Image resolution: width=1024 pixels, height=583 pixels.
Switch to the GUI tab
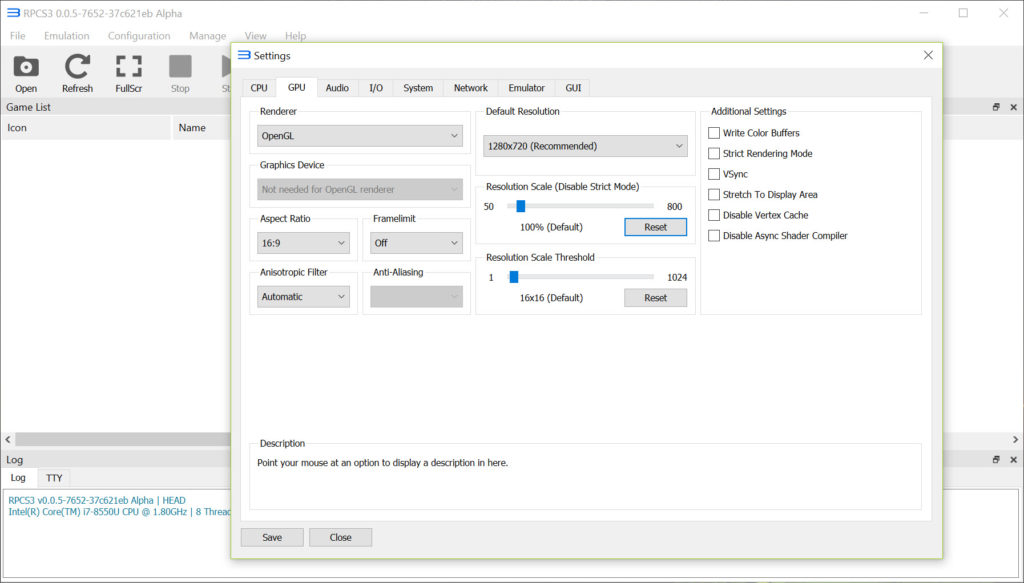(x=573, y=87)
